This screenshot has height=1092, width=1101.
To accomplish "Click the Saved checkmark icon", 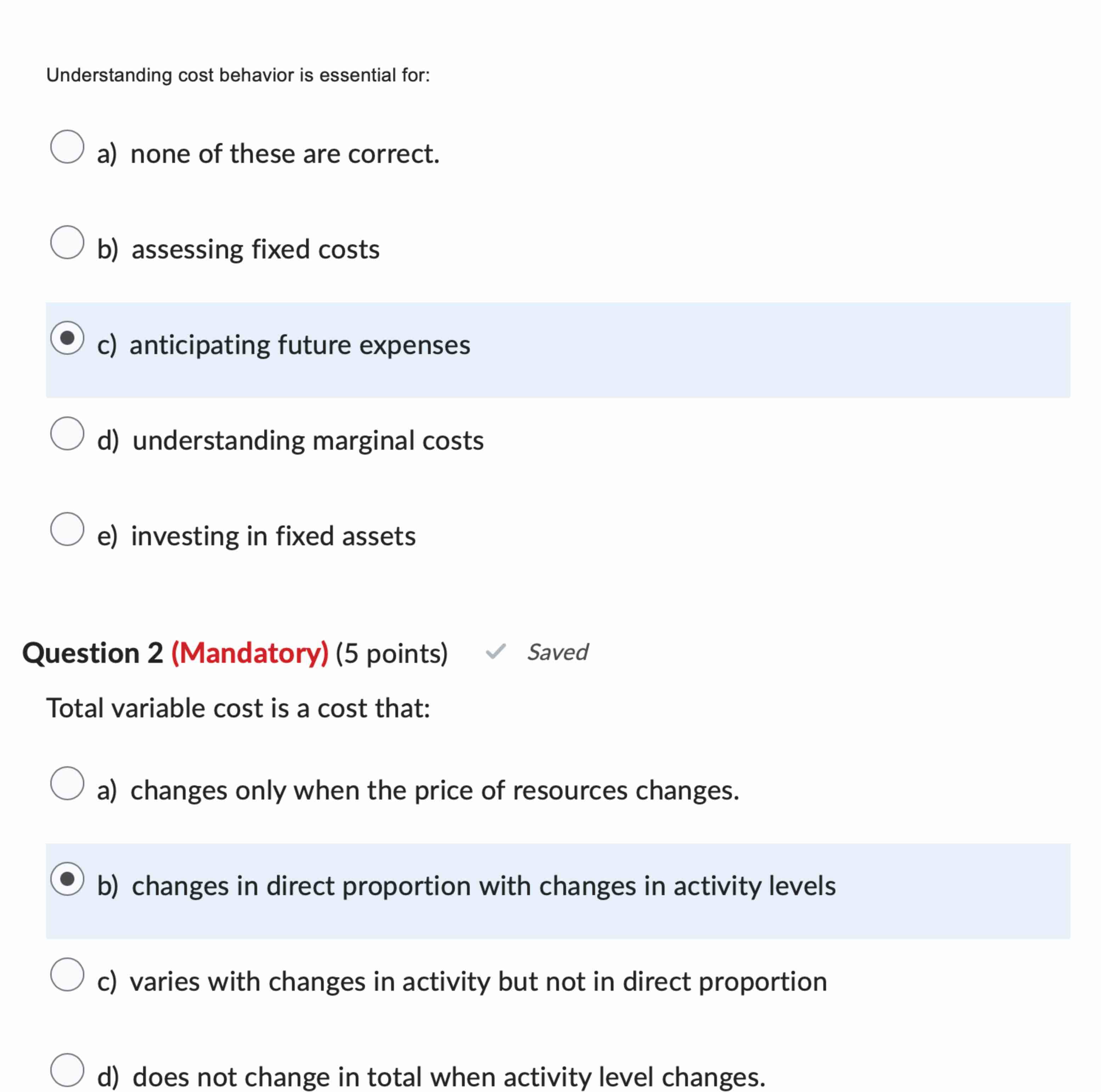I will [x=495, y=653].
